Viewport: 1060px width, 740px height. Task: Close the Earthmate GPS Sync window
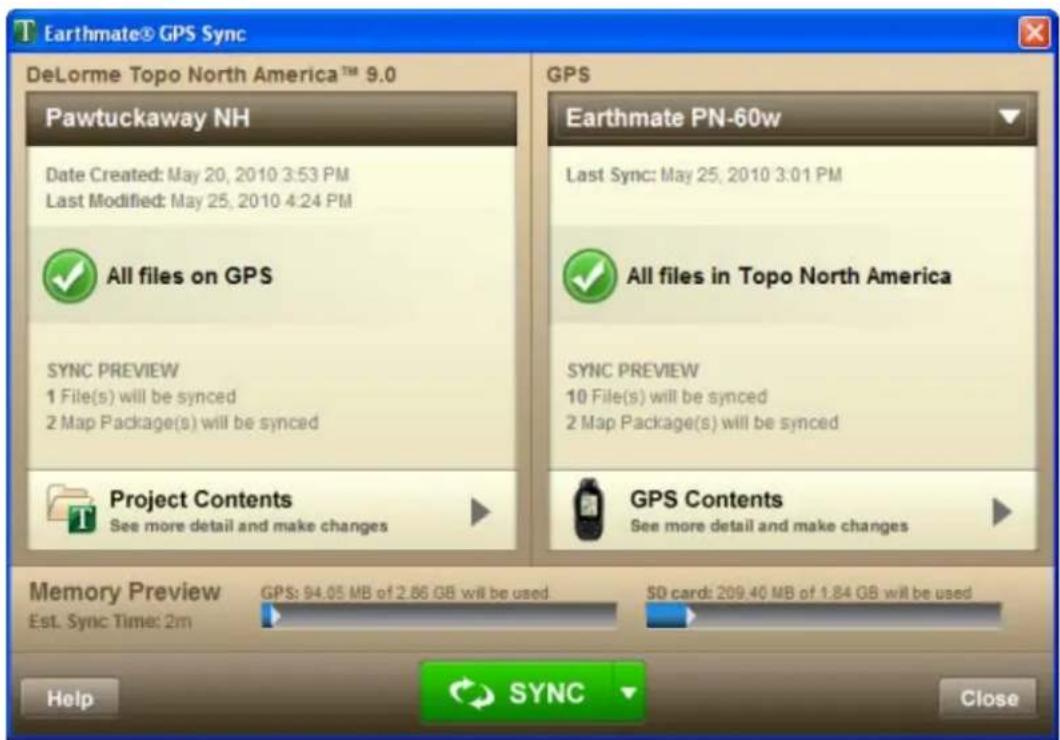[x=1034, y=32]
